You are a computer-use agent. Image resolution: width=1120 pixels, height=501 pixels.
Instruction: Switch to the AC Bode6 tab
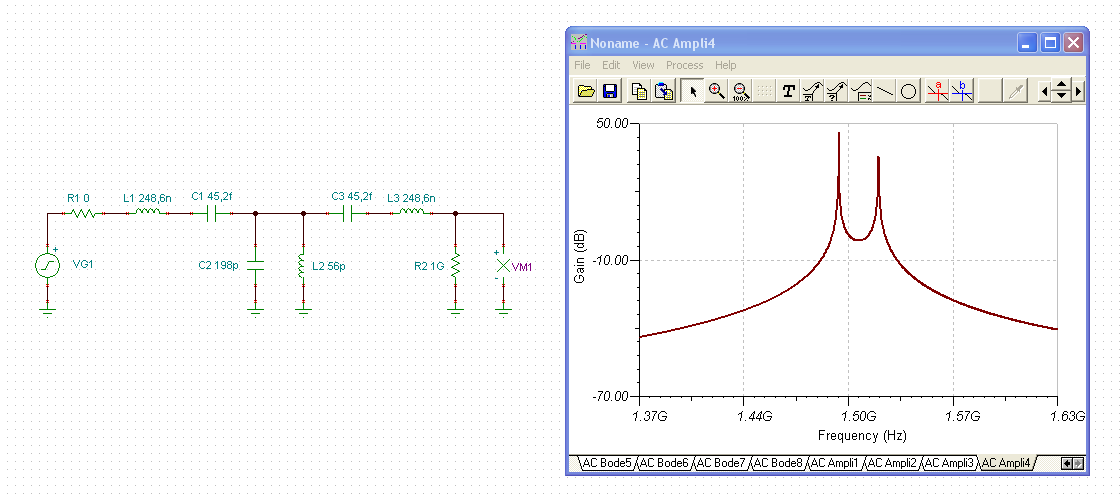(x=664, y=463)
